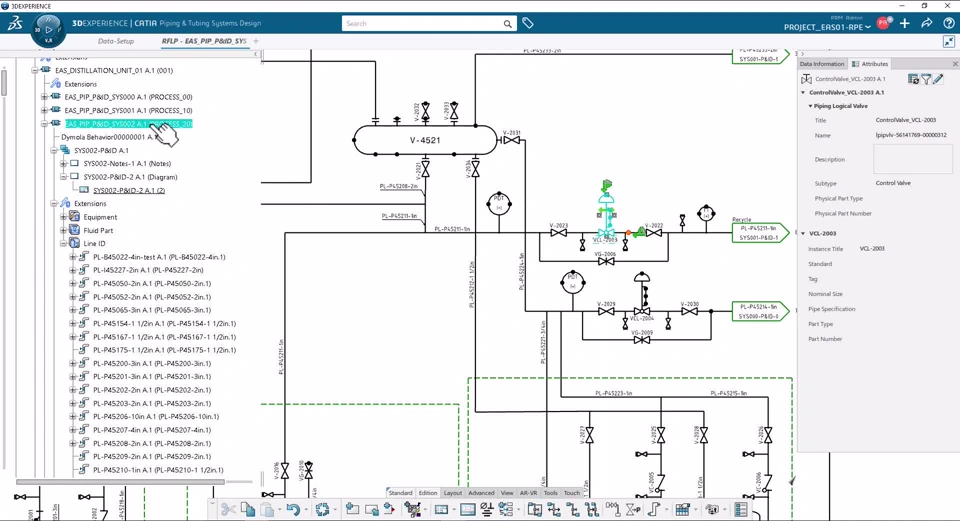This screenshot has width=960, height=521.
Task: Expand the Equipment tree node
Action: [63, 217]
